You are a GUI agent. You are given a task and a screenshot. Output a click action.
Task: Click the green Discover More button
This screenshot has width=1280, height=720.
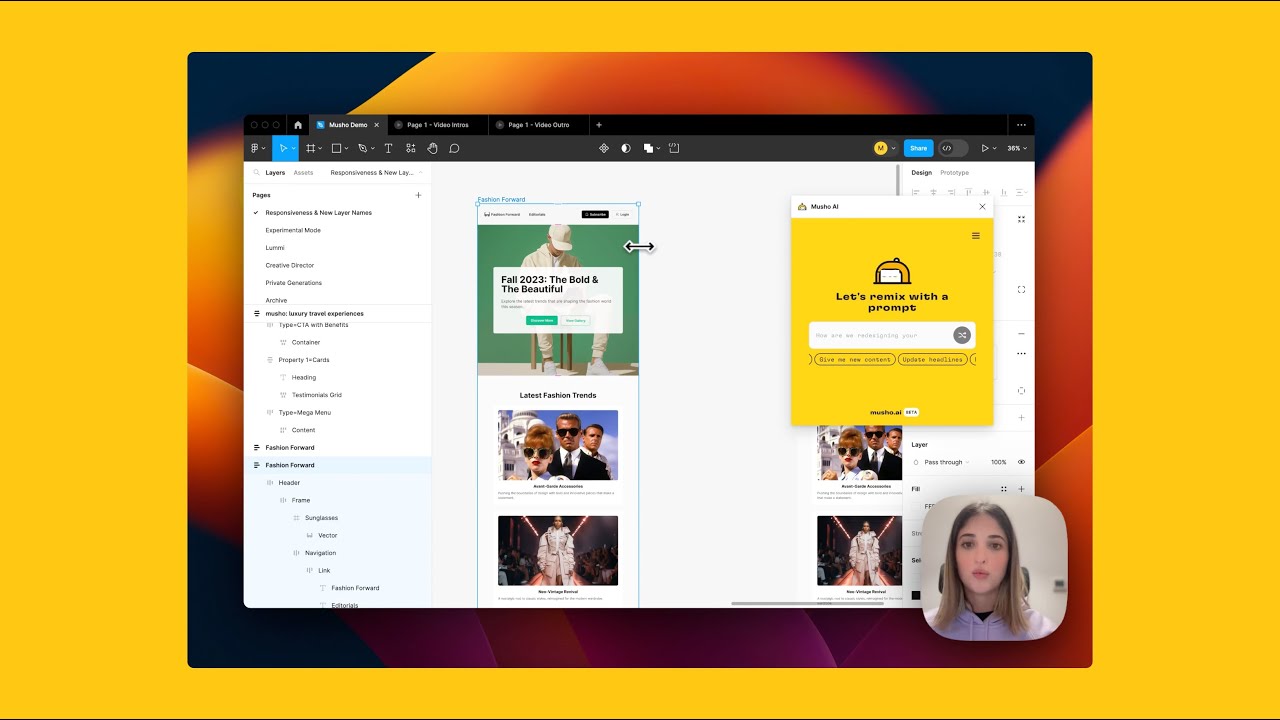click(542, 320)
